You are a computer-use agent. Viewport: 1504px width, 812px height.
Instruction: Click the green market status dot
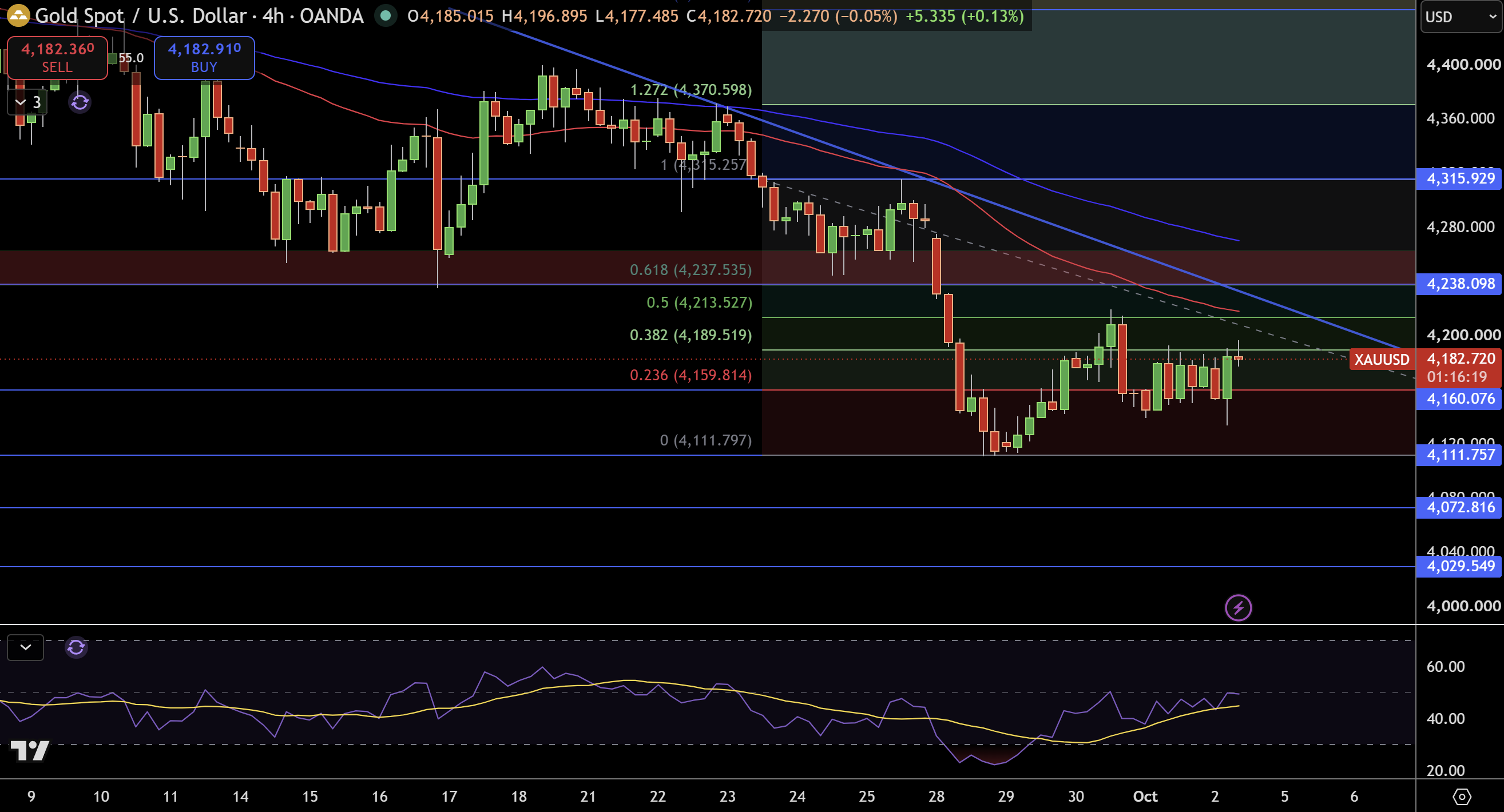coord(386,16)
